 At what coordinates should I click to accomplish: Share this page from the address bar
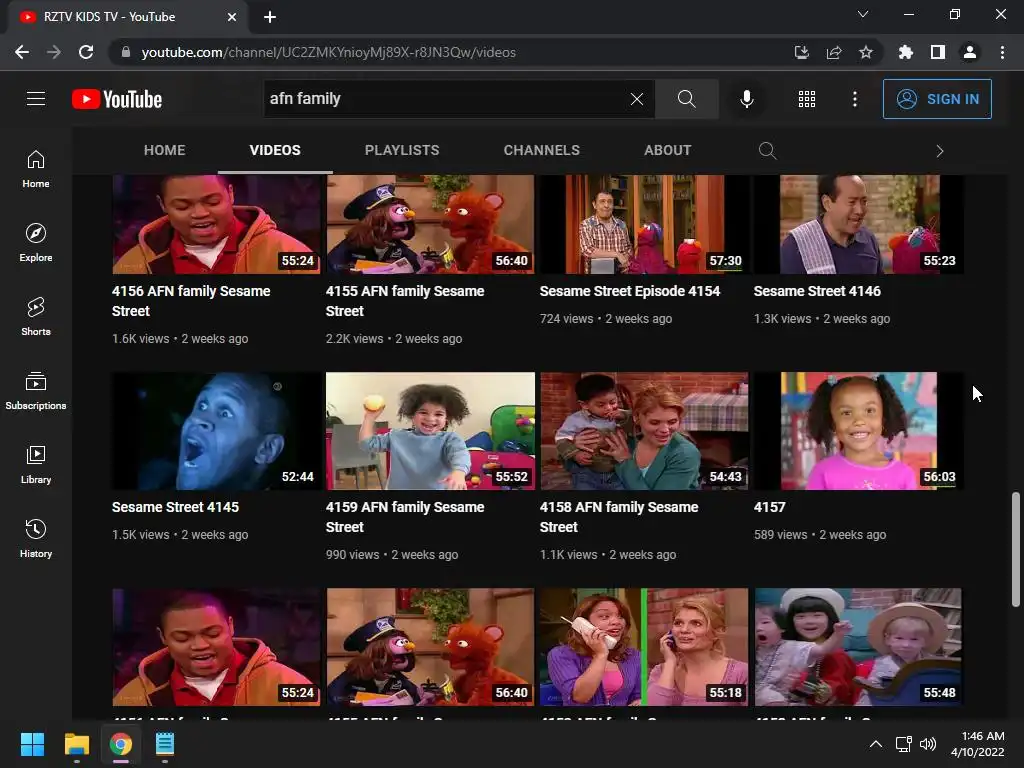(x=834, y=52)
